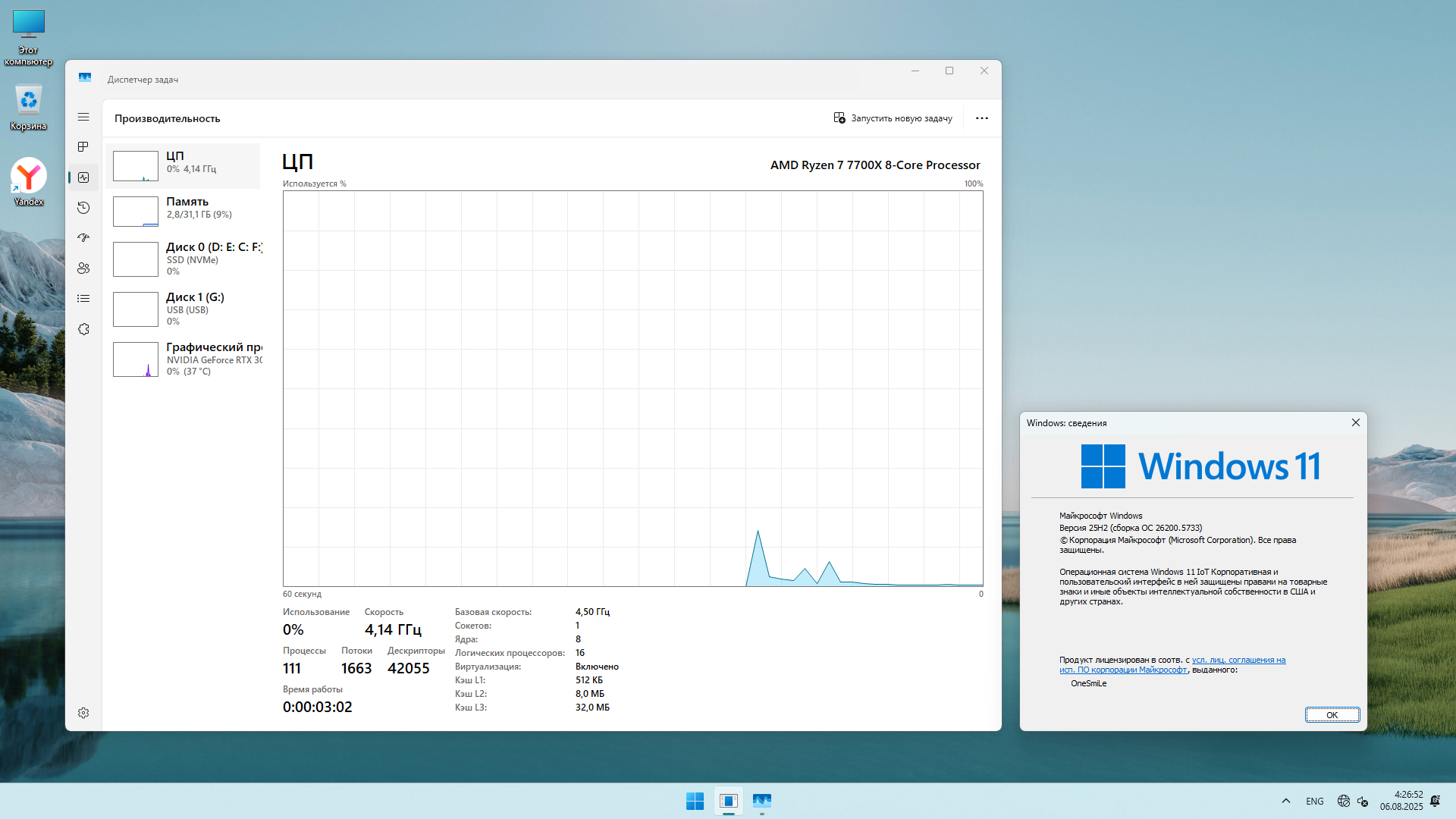Open the Details list icon in sidebar
The height and width of the screenshot is (819, 1456).
pos(83,299)
